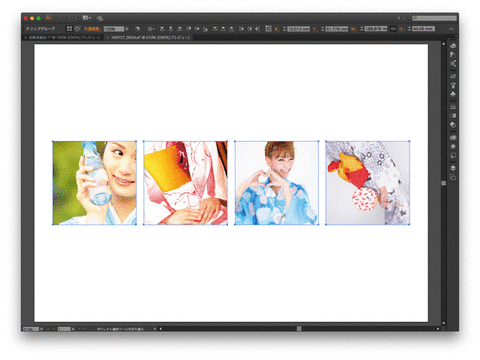Open the Recolor Artwork globe icon

coord(137,29)
